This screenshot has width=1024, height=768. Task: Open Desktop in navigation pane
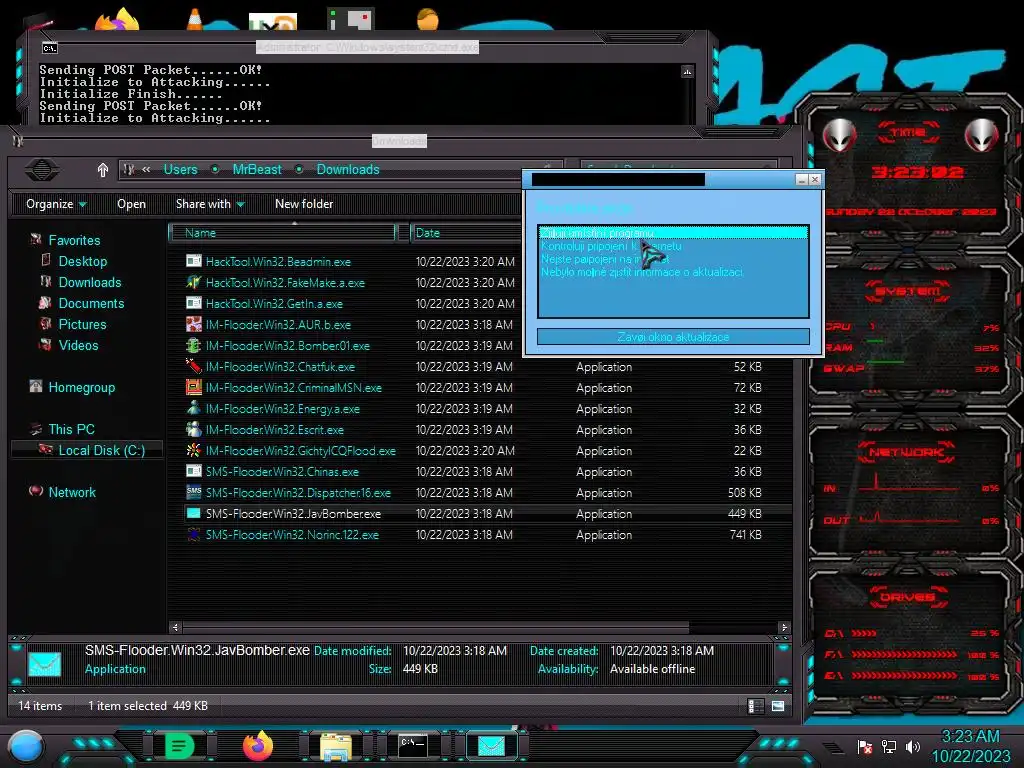click(82, 261)
